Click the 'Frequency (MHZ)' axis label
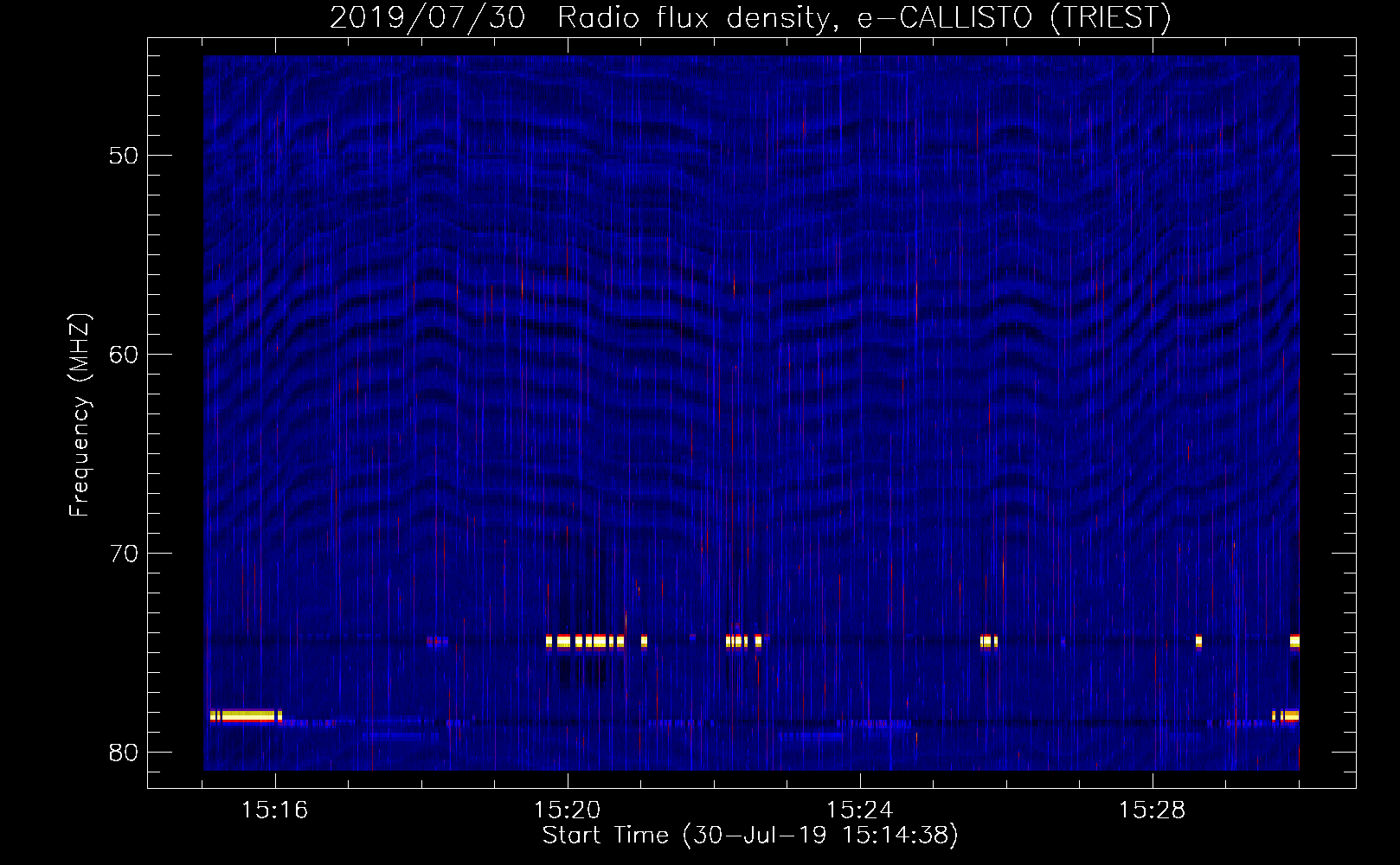1400x865 pixels. tap(80, 415)
